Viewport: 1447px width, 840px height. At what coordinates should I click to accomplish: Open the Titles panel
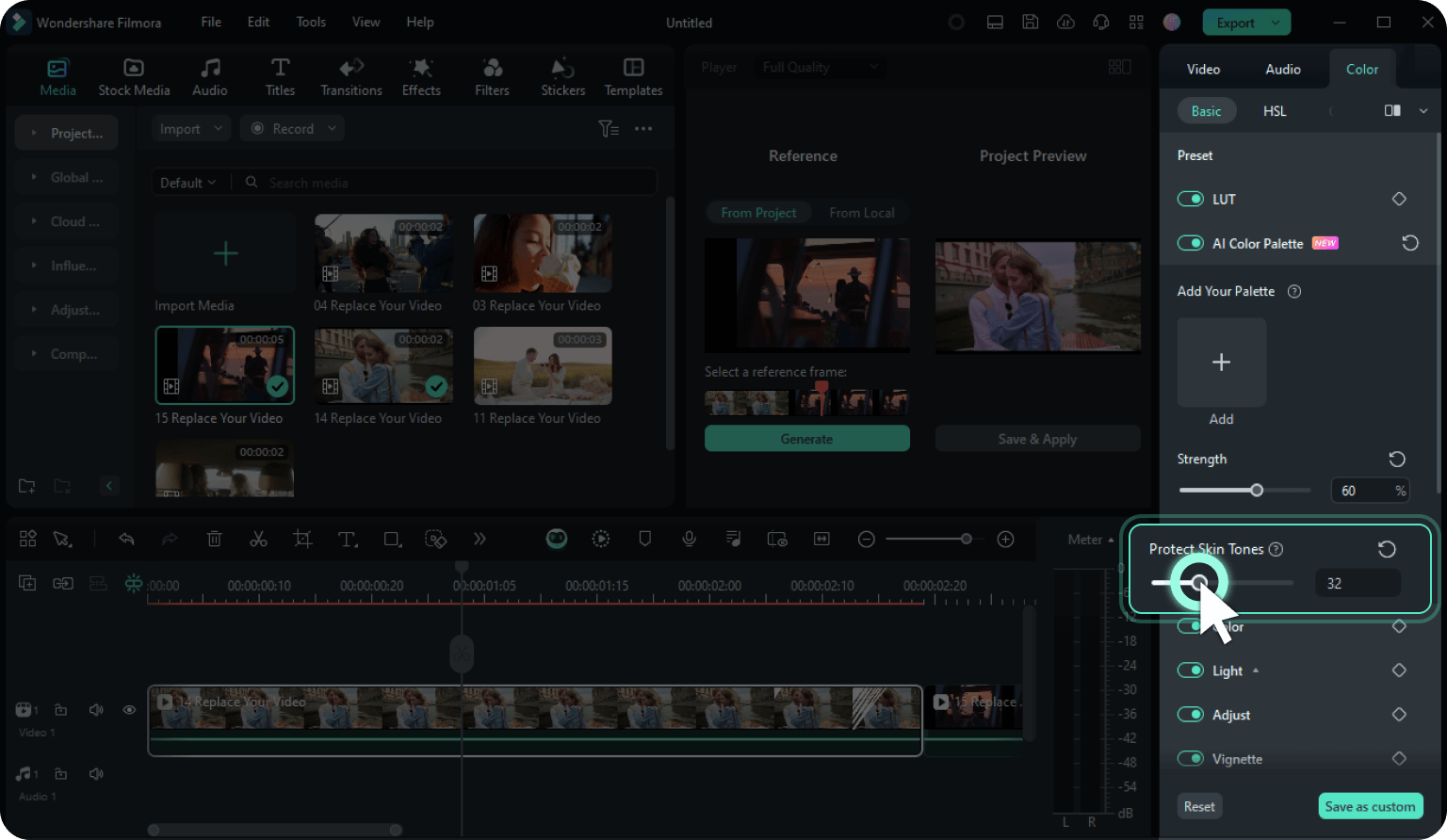point(280,77)
